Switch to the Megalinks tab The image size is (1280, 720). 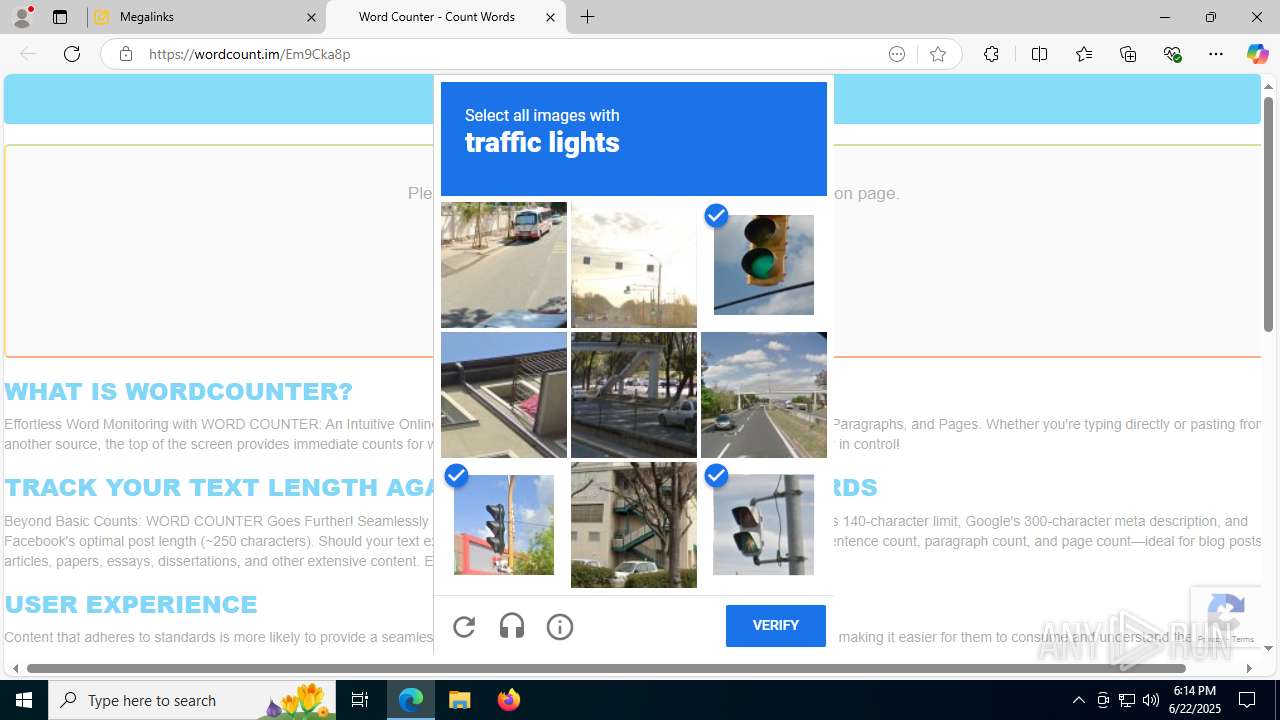[206, 17]
